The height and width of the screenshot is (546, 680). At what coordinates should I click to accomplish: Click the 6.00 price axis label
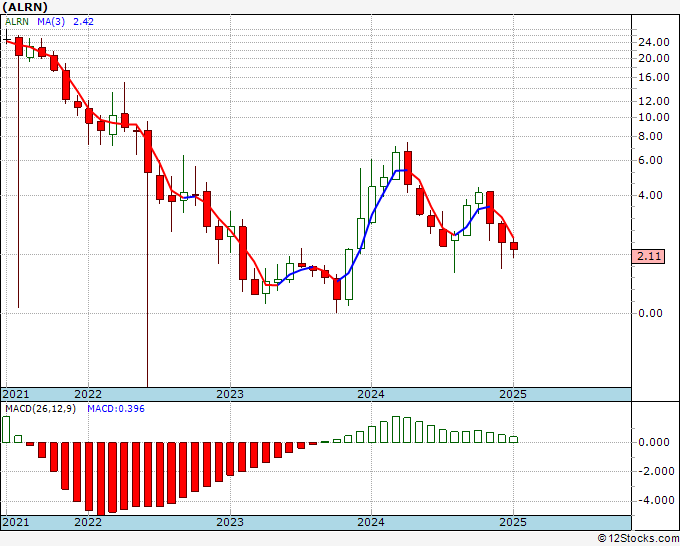click(x=651, y=160)
